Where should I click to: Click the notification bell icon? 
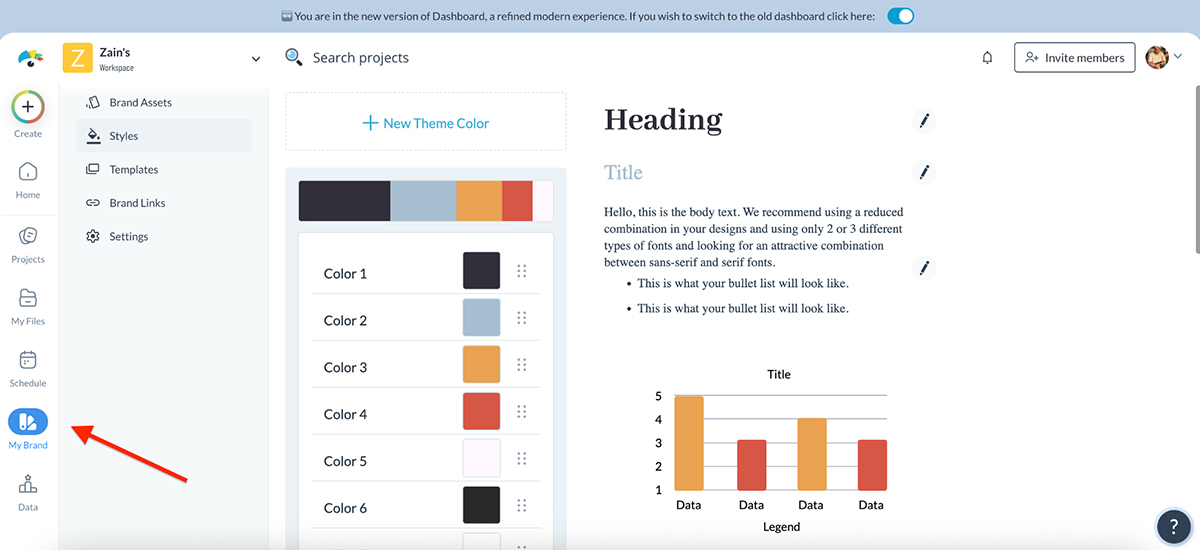(987, 58)
